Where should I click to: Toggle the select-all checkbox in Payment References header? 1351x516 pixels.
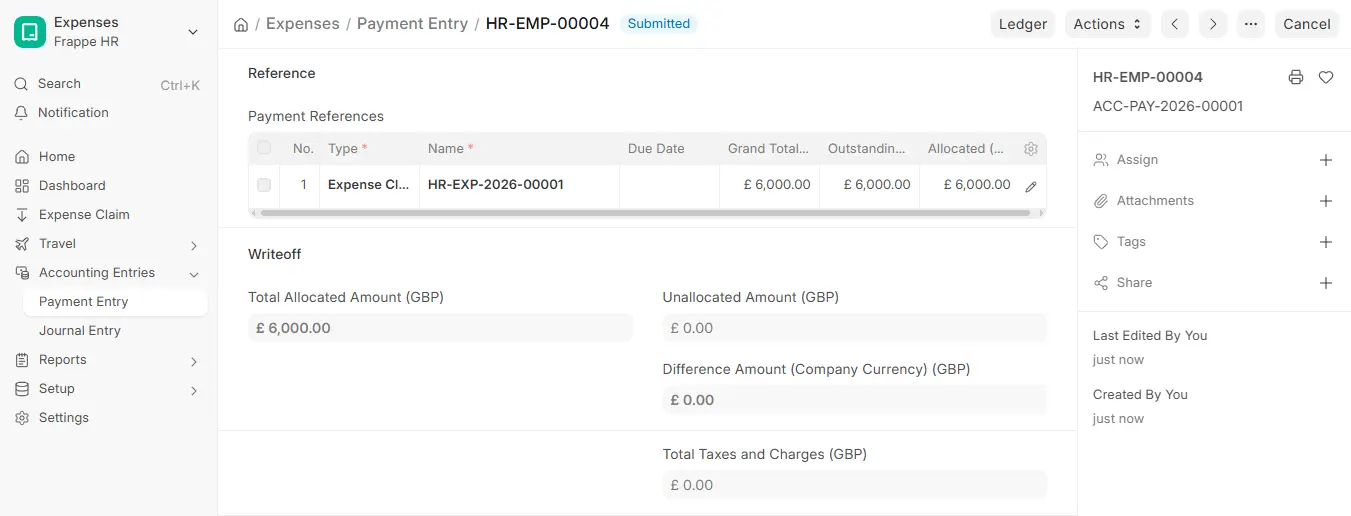pos(264,148)
